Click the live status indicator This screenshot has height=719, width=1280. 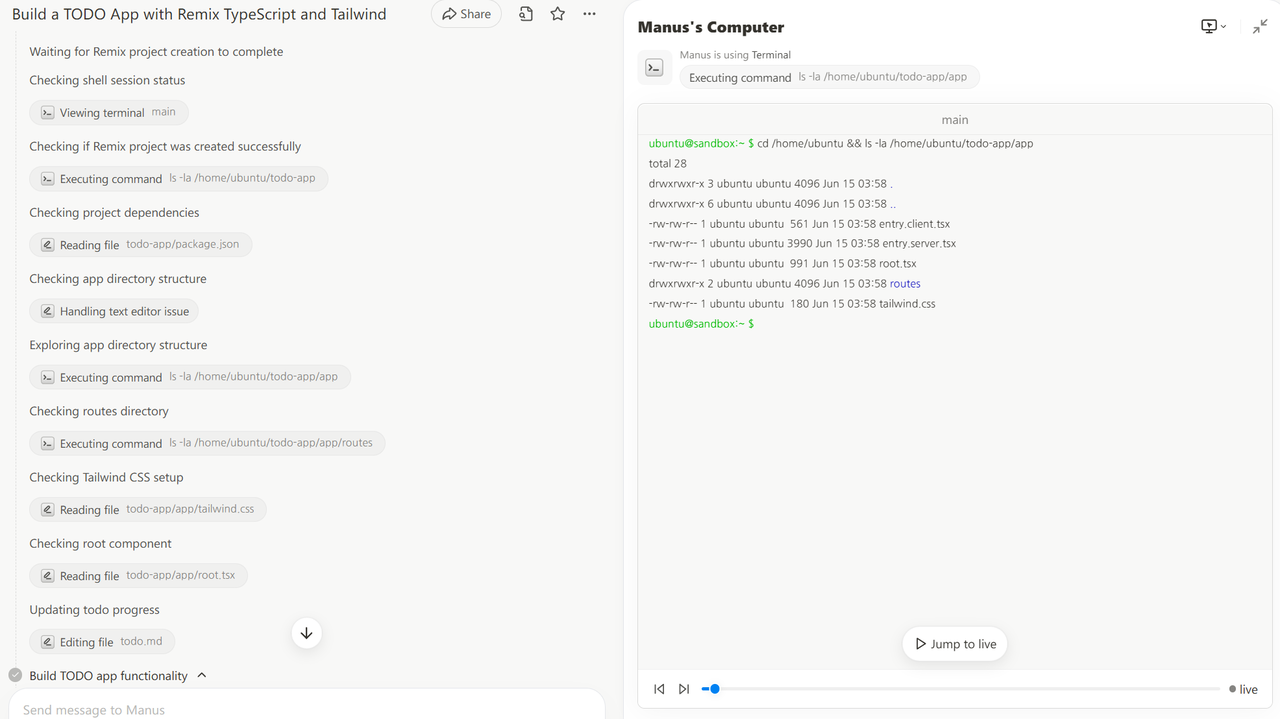(1243, 689)
